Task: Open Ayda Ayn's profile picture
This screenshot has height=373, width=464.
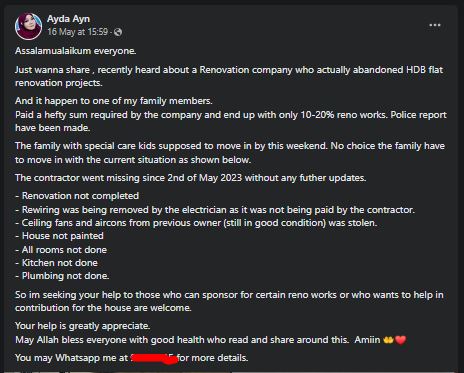Action: (x=28, y=26)
